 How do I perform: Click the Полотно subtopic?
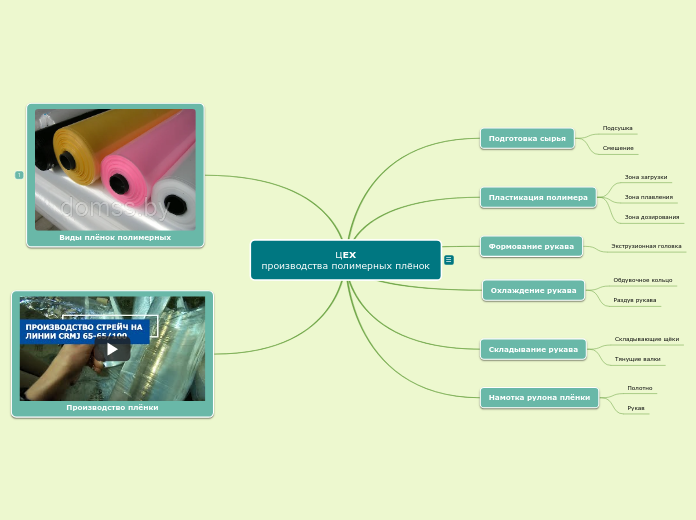(640, 388)
